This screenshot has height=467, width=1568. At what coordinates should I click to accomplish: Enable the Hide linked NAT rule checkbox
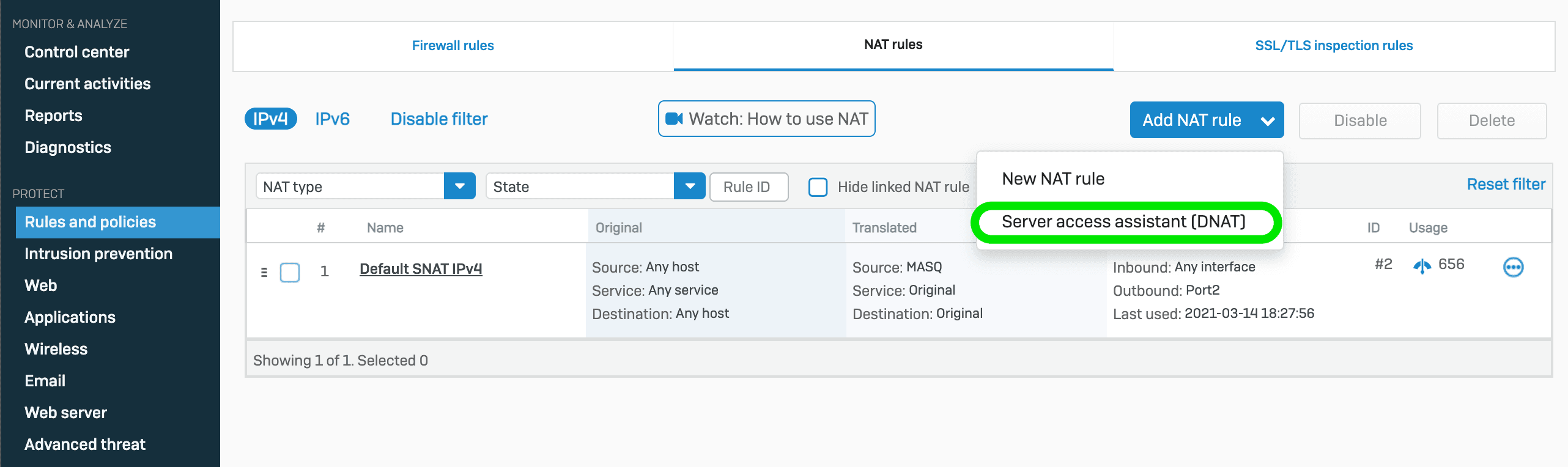[x=818, y=187]
